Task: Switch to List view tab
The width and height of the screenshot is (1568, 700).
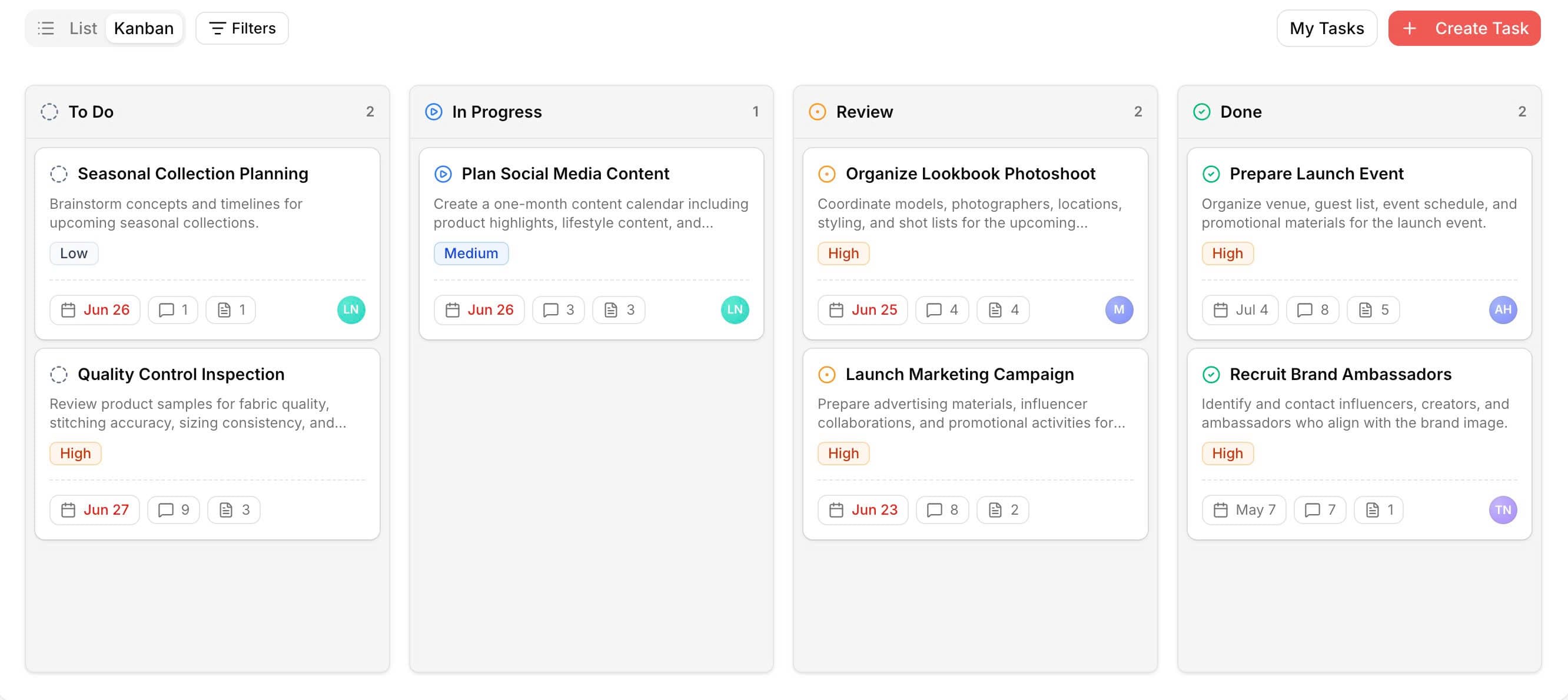Action: 83,28
